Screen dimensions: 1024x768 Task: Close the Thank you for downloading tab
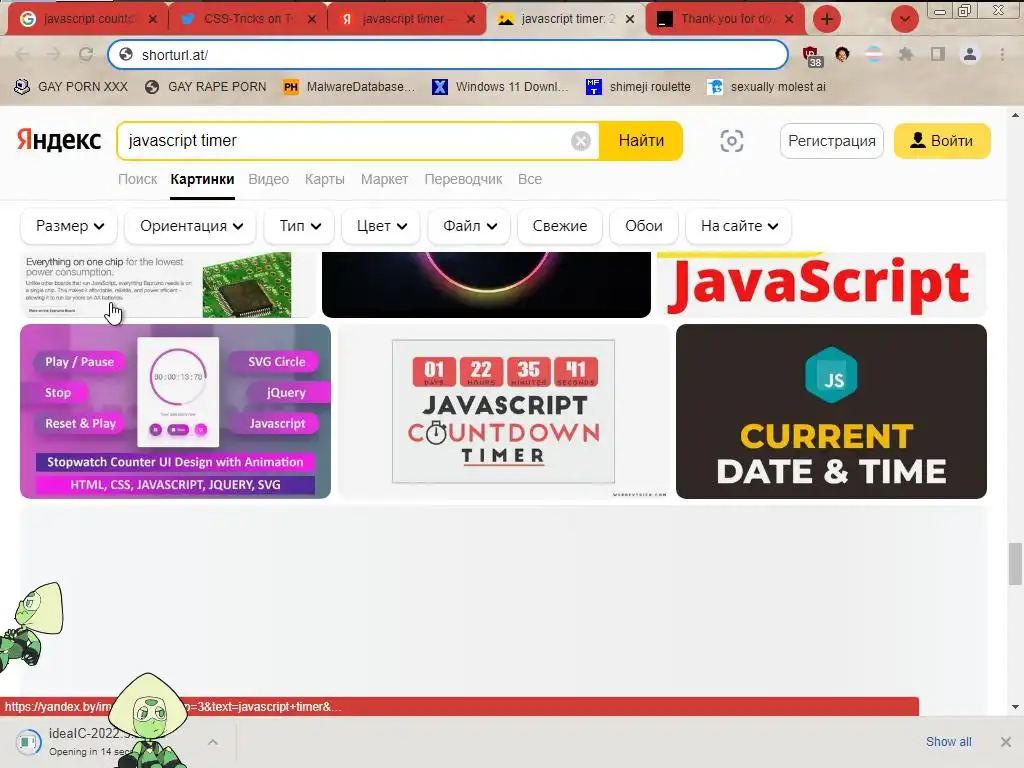pyautogui.click(x=789, y=19)
